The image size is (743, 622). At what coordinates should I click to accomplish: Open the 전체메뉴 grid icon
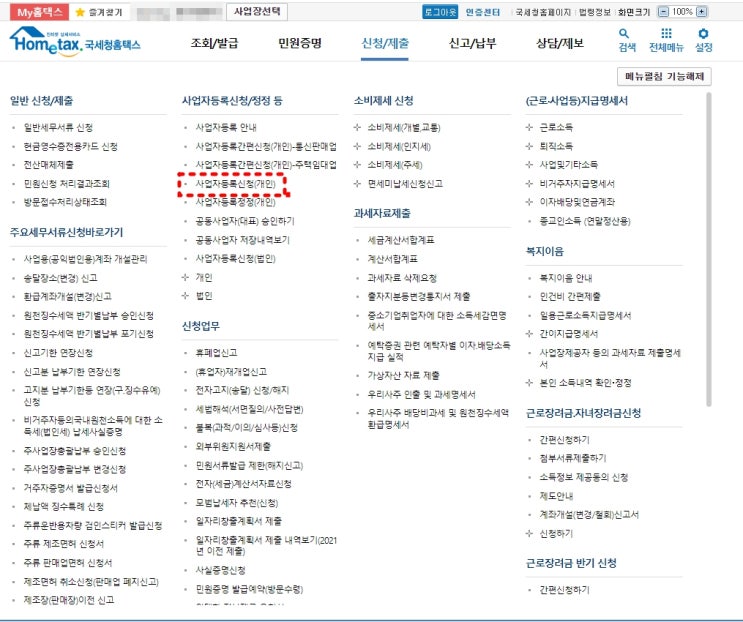tap(666, 33)
